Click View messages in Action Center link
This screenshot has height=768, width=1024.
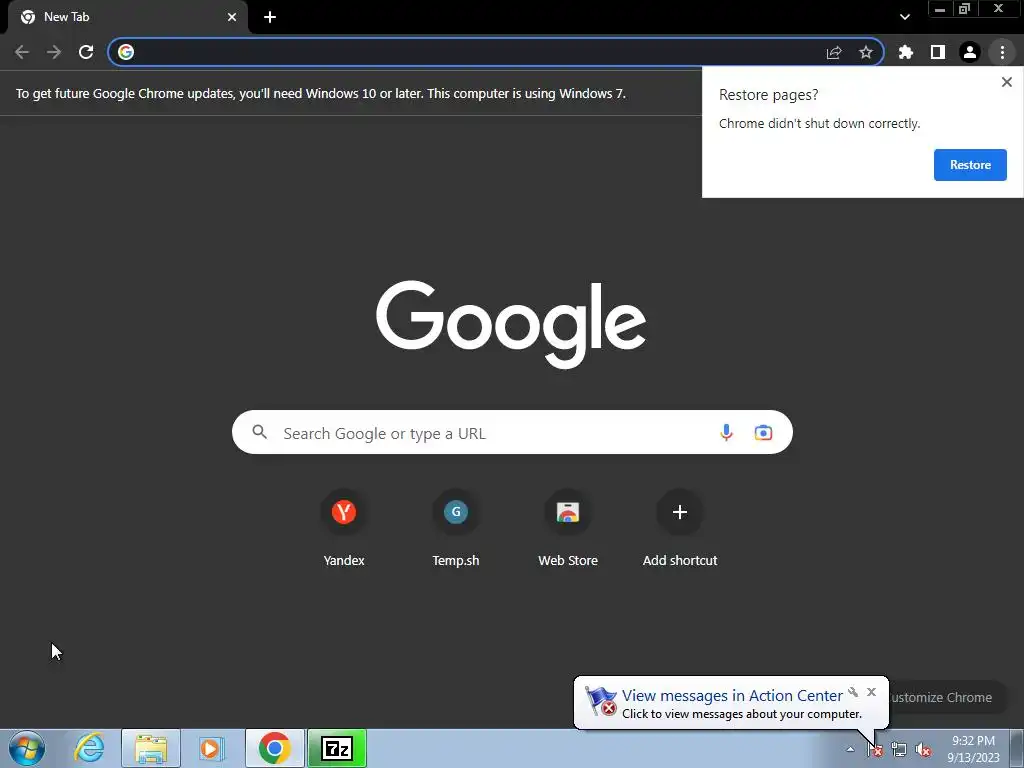tap(732, 696)
